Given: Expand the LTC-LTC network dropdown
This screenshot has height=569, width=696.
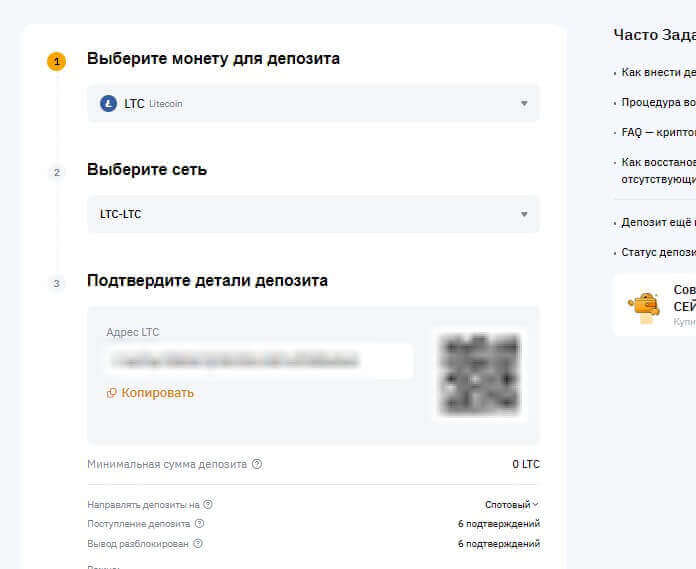Looking at the screenshot, I should tap(313, 214).
